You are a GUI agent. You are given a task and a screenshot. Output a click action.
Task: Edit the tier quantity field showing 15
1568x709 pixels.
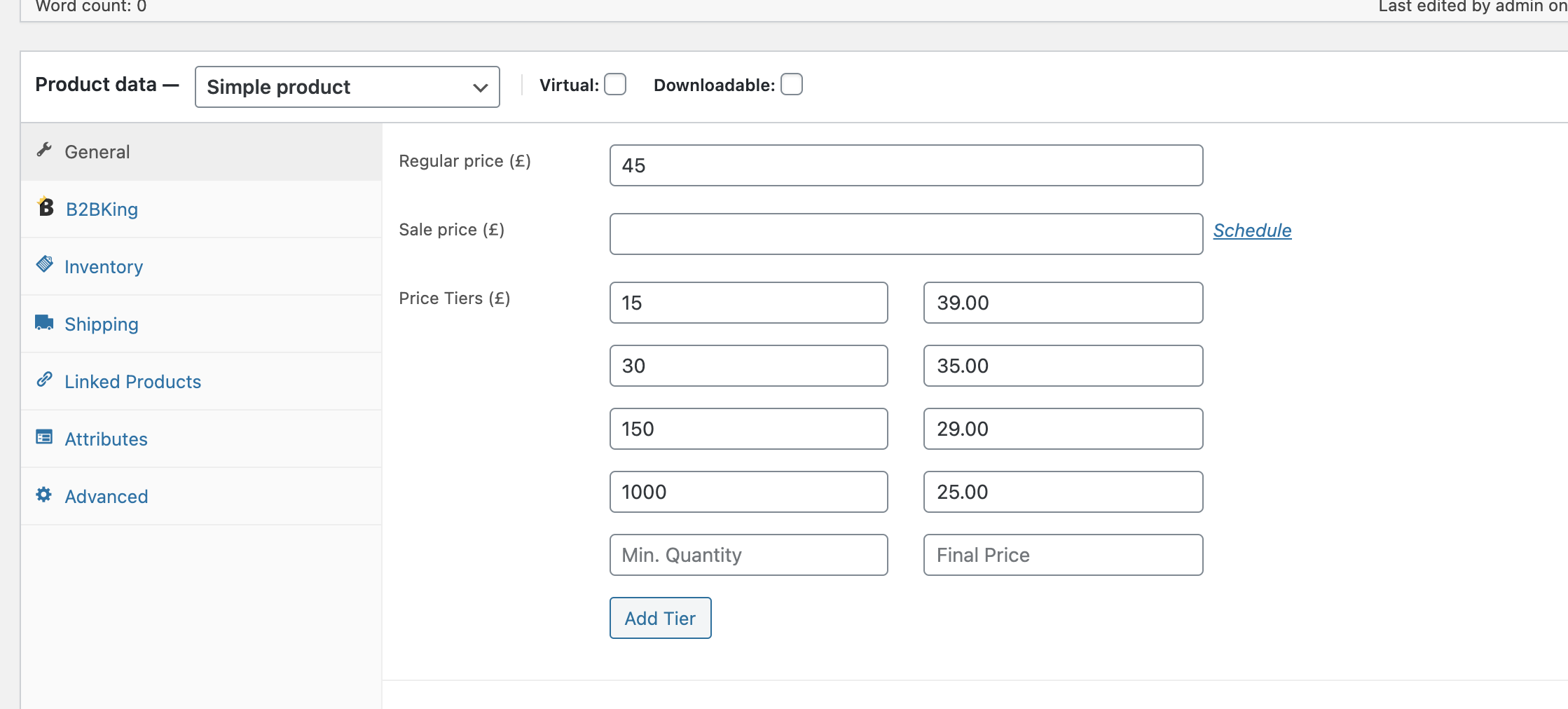pyautogui.click(x=749, y=303)
